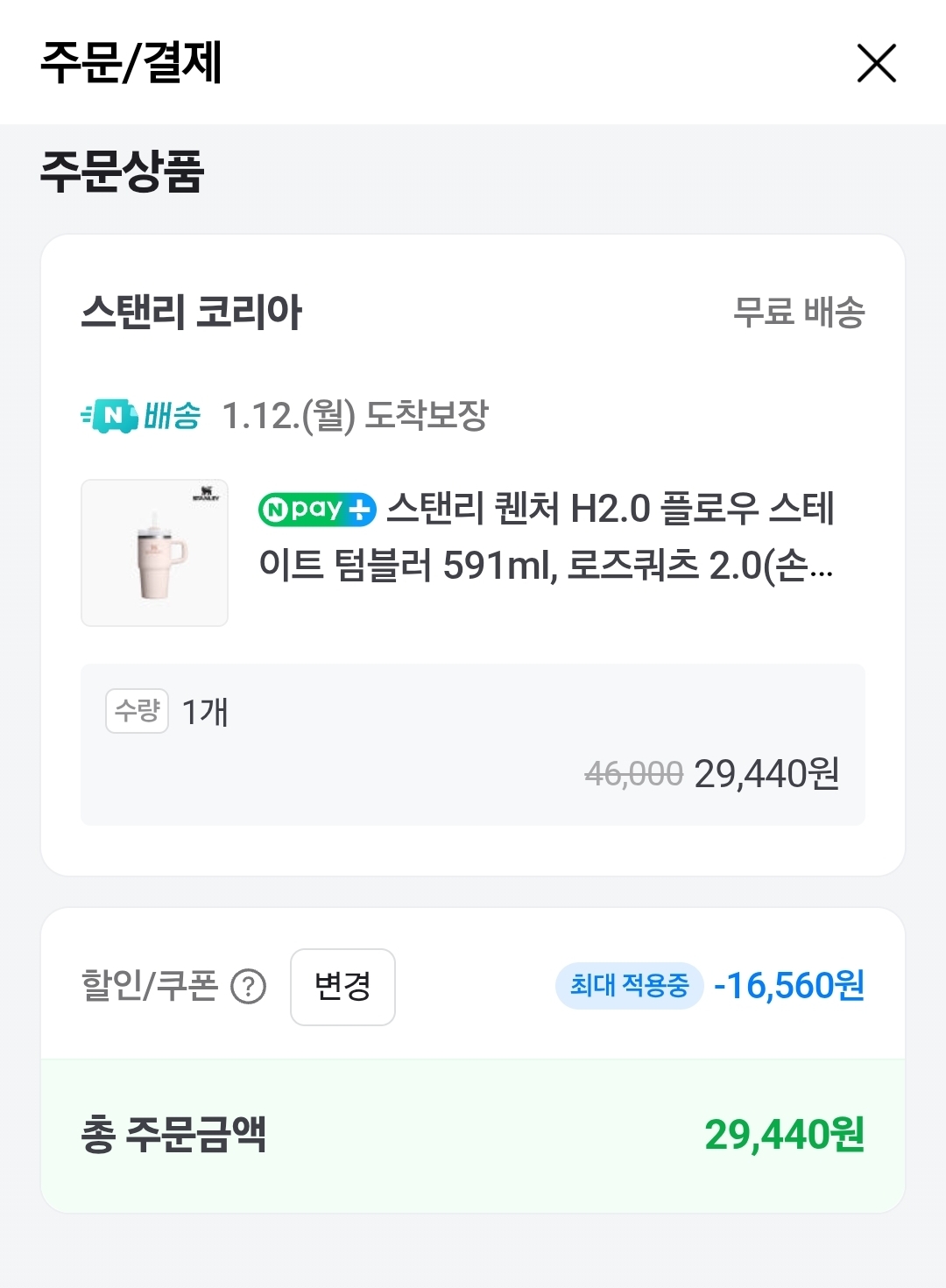Open the 할인/쿠폰 help question mark
946x1288 pixels.
248,987
